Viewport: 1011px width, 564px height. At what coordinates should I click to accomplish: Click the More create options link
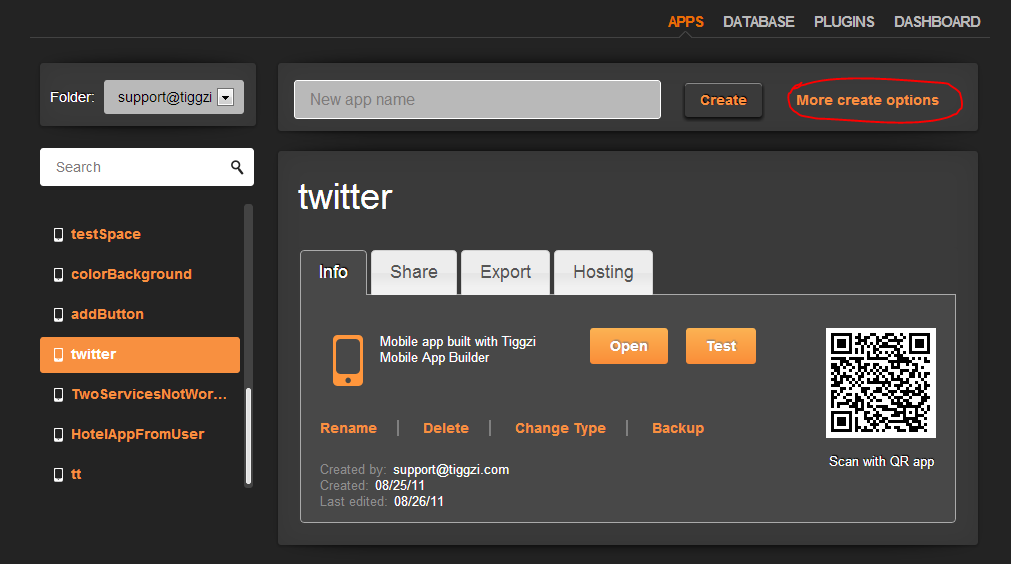867,100
